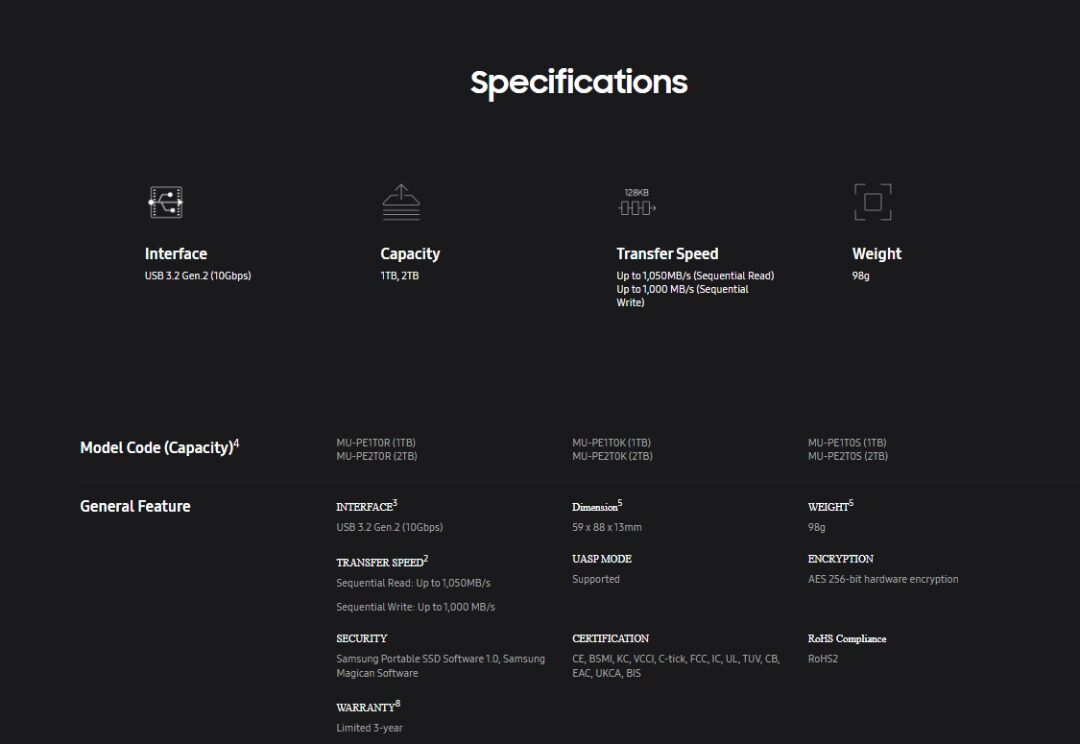
Task: Click the Transfer Speed summary heading
Action: pyautogui.click(x=667, y=254)
